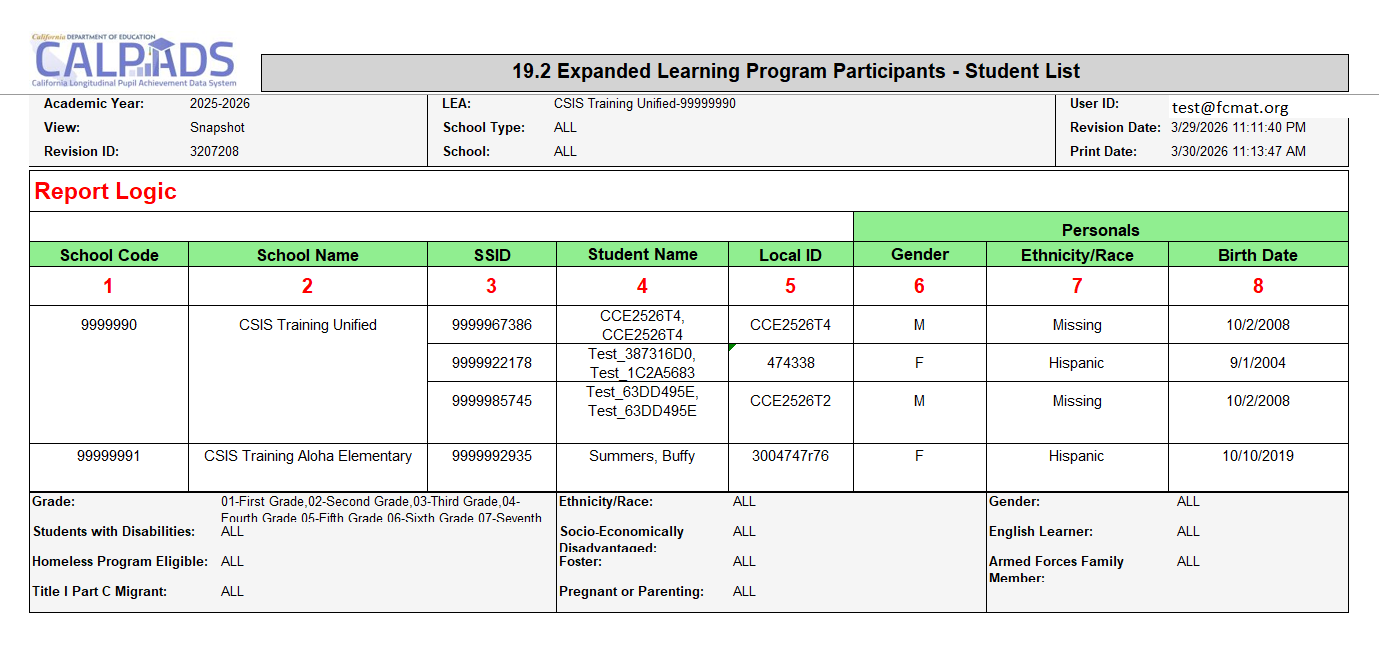The width and height of the screenshot is (1379, 646).
Task: Click the Ethnicity/Race column header
Action: tap(1077, 255)
